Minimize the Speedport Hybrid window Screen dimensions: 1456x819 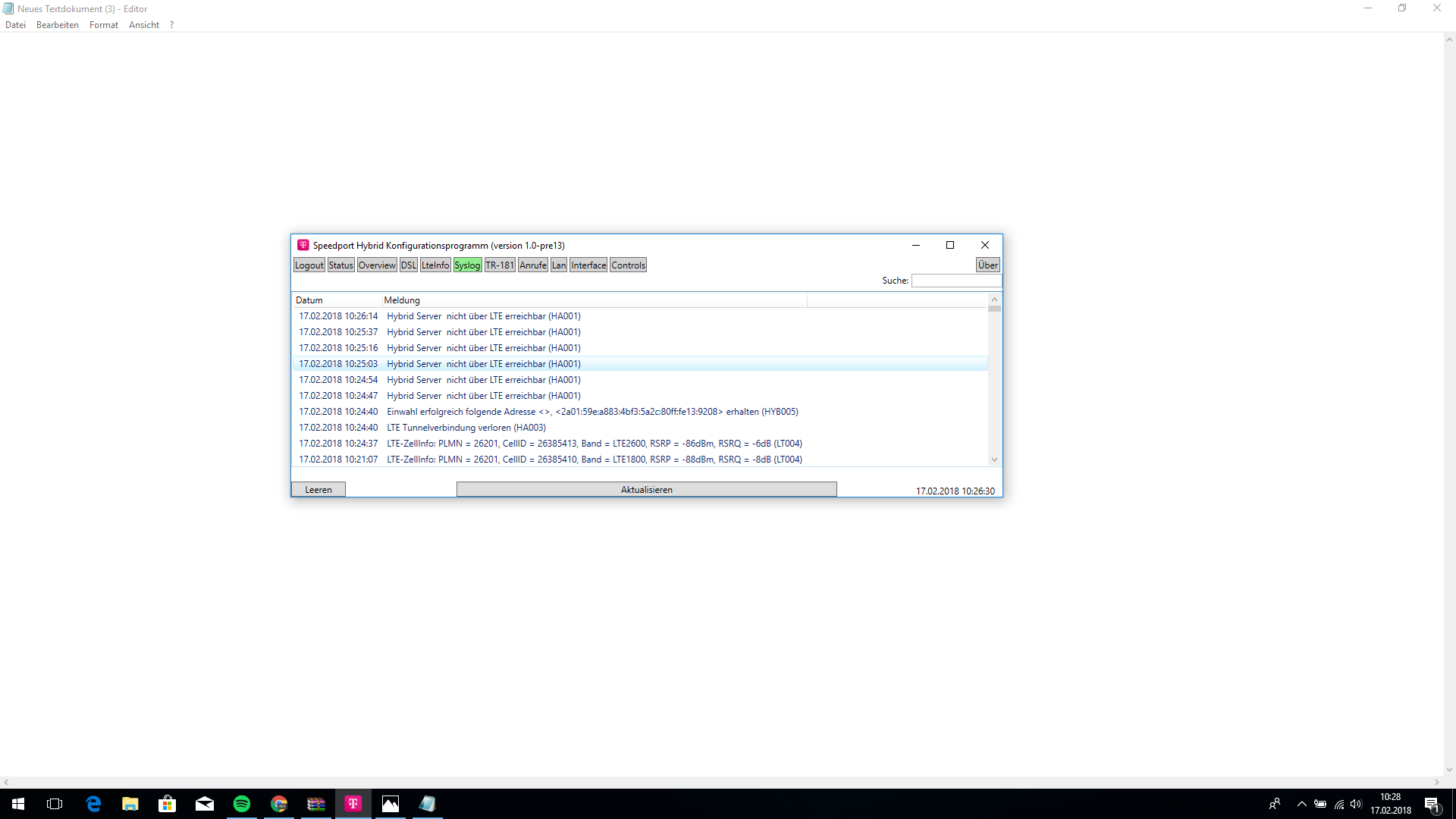tap(916, 245)
